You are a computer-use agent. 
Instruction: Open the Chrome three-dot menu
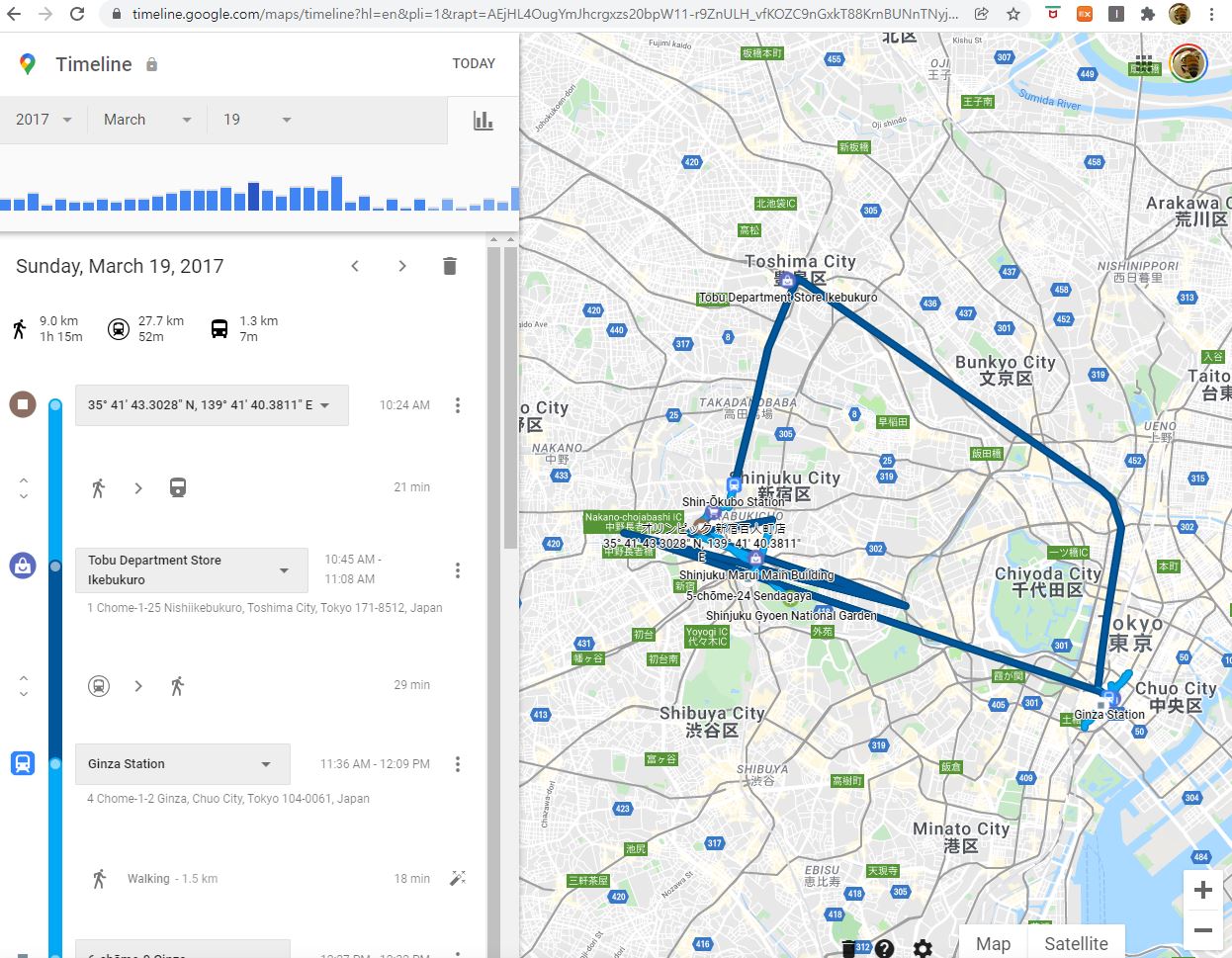[x=1211, y=15]
